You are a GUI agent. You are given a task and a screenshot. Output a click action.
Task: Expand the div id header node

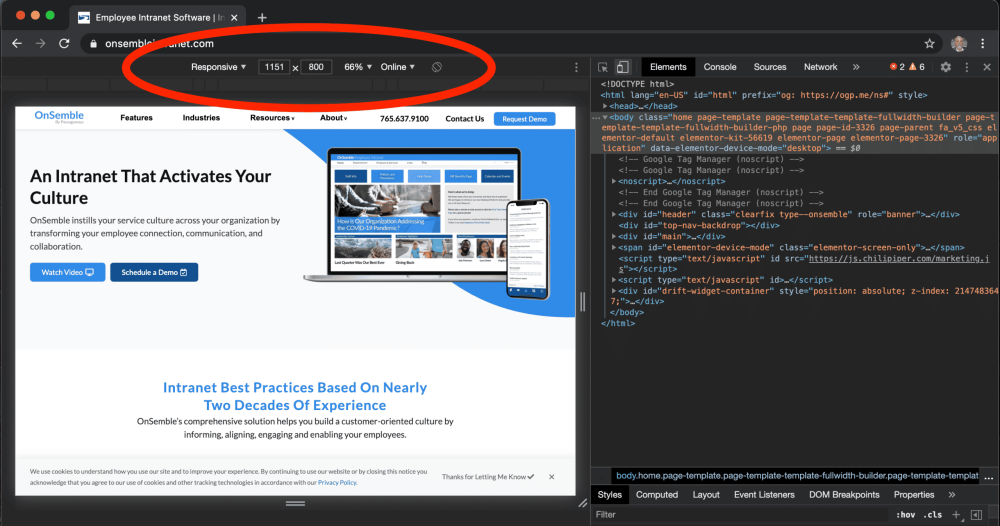pos(614,214)
